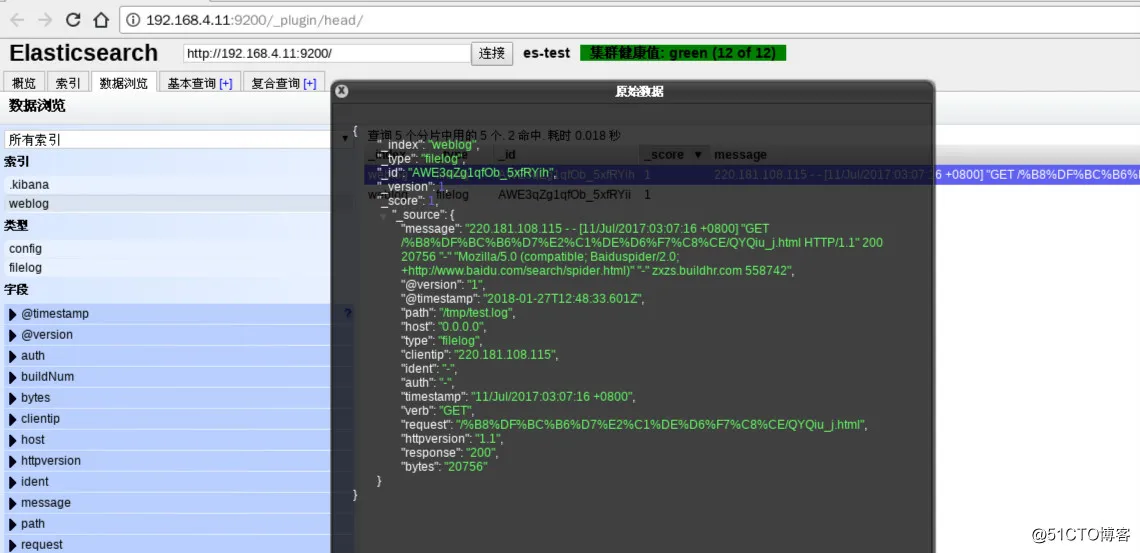This screenshot has width=1140, height=553.
Task: Open the browser home page
Action: (101, 20)
